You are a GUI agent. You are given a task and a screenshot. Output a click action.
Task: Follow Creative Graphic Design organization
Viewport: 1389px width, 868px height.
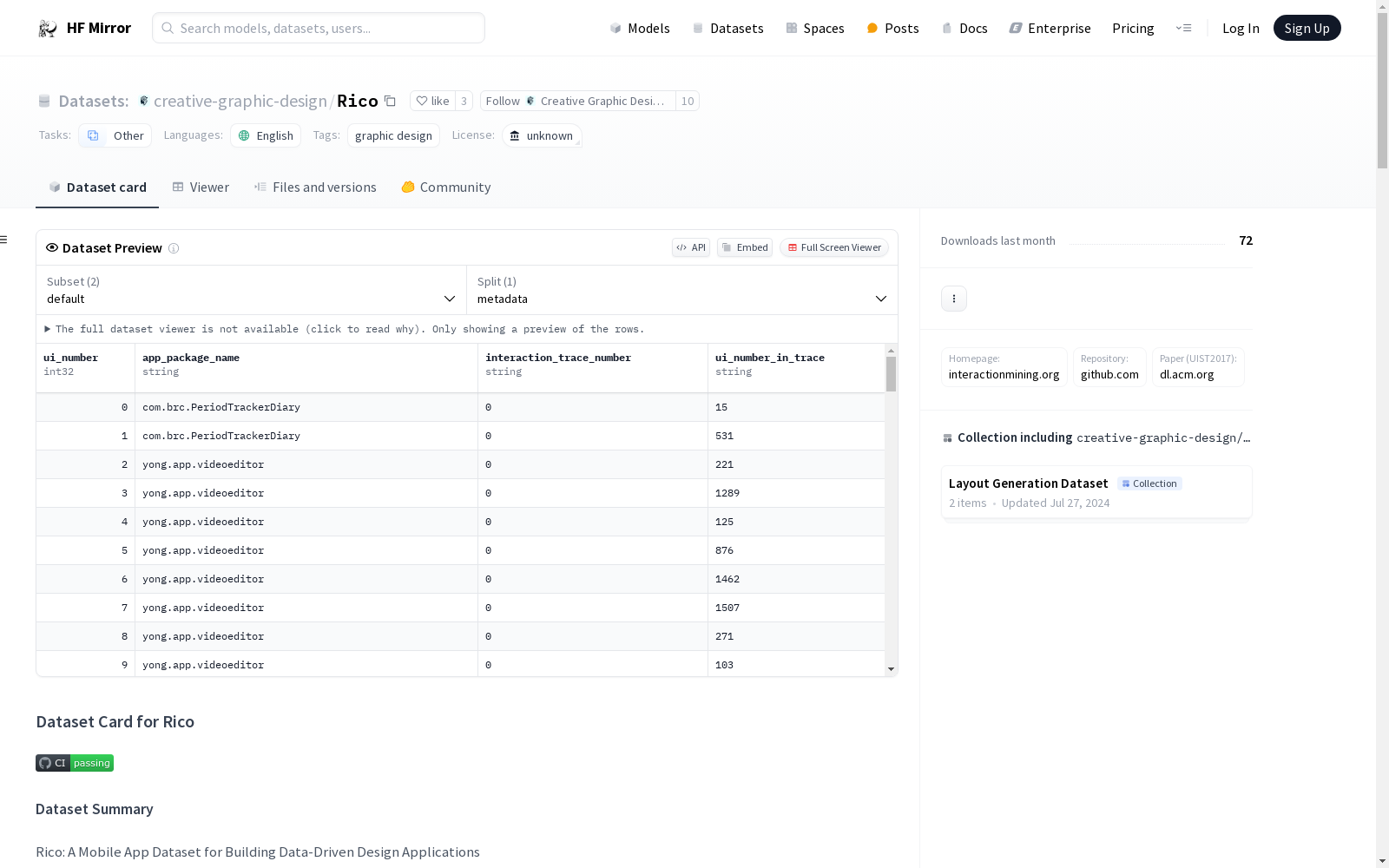503,102
